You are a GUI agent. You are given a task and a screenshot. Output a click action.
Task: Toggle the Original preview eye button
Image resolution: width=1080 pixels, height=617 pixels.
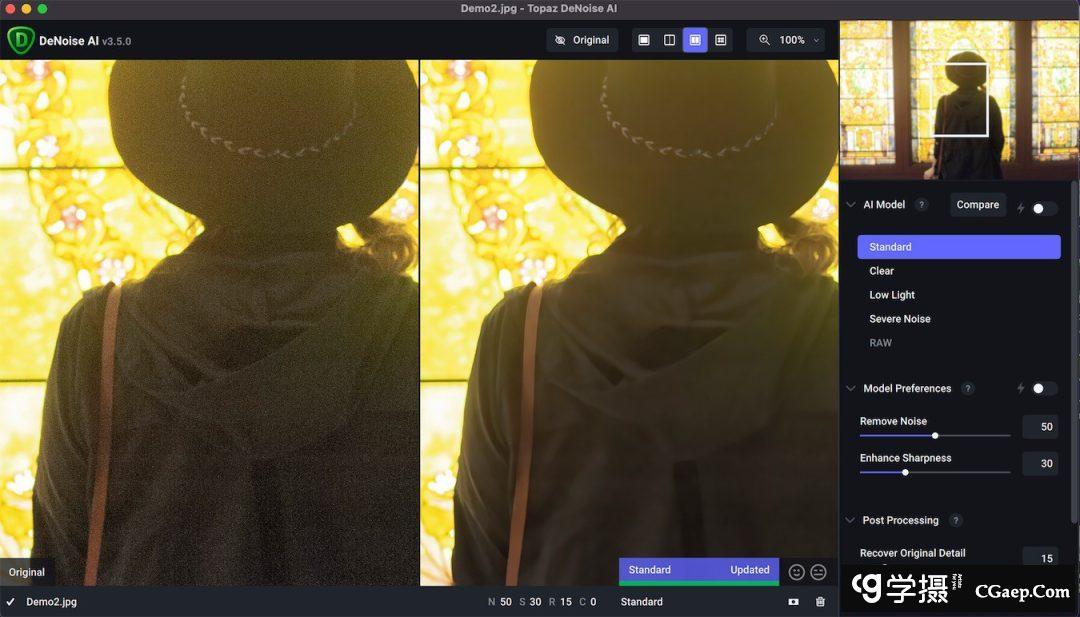582,40
